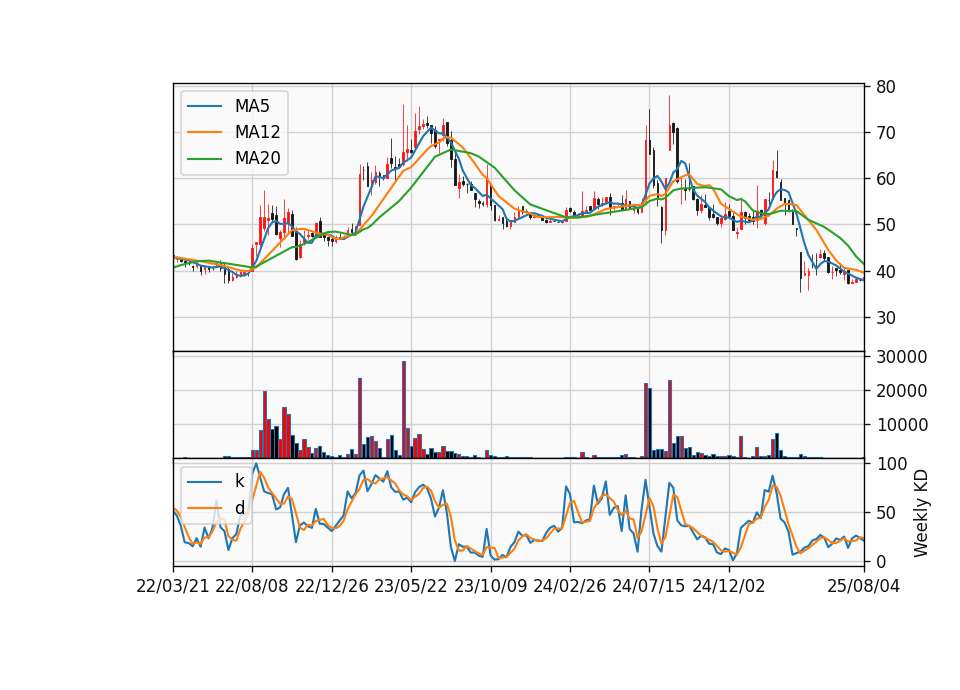Click the 24/07/15 date label
The width and height of the screenshot is (960, 690).
[x=649, y=586]
